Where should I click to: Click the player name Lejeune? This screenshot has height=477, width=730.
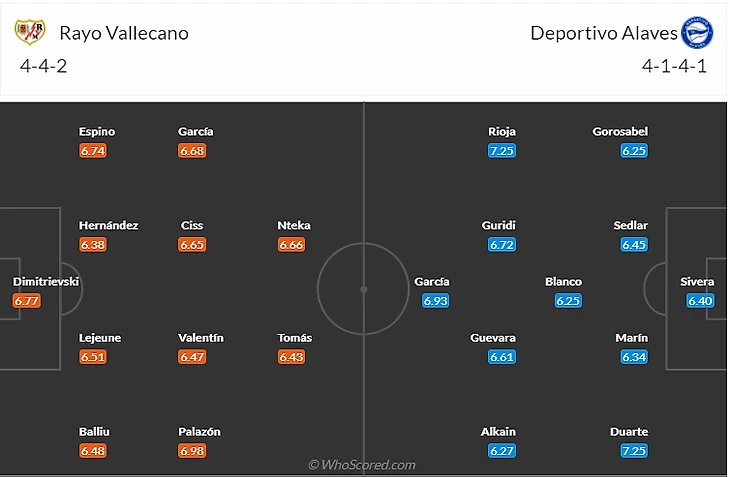point(100,337)
